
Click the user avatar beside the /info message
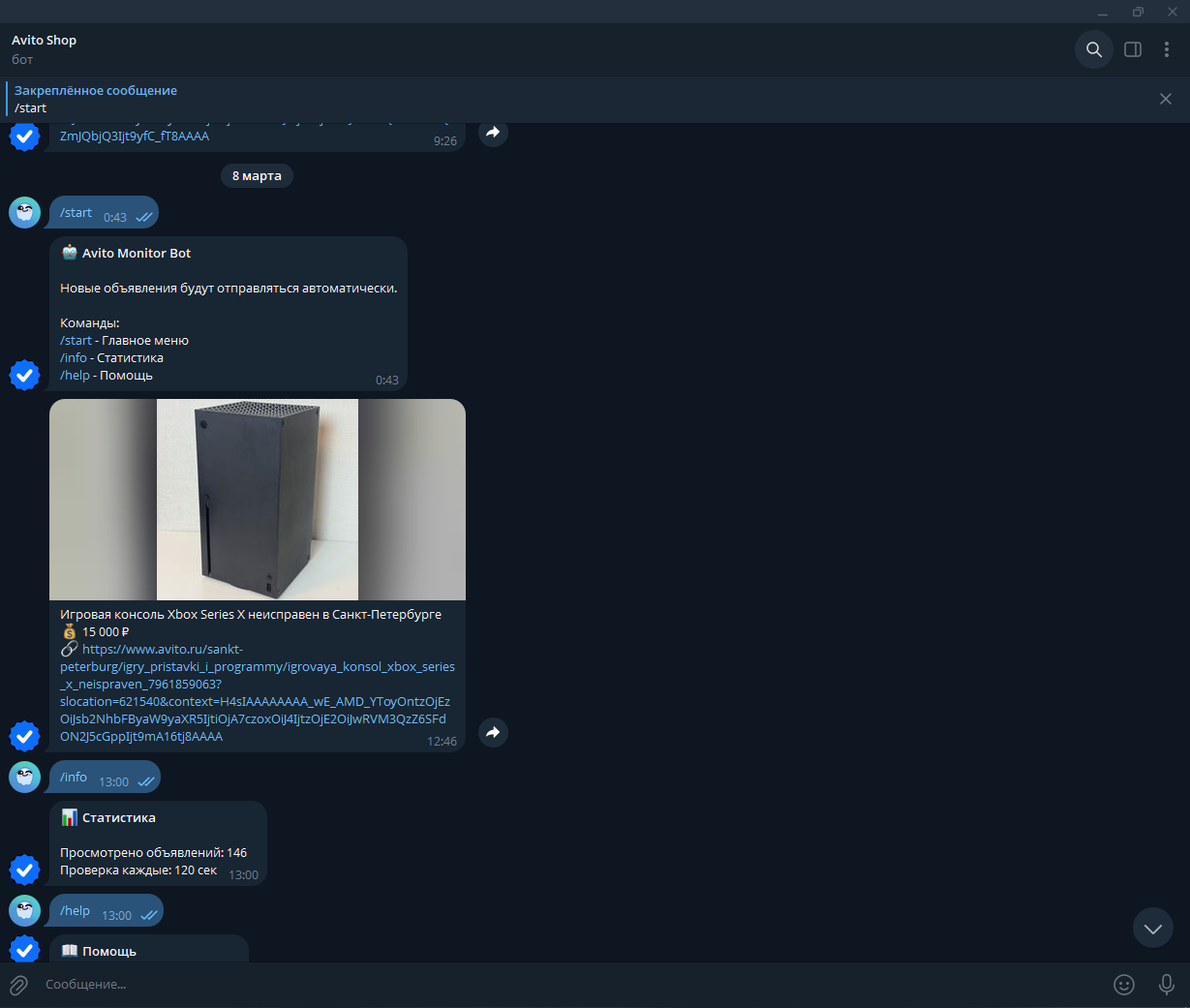(24, 777)
